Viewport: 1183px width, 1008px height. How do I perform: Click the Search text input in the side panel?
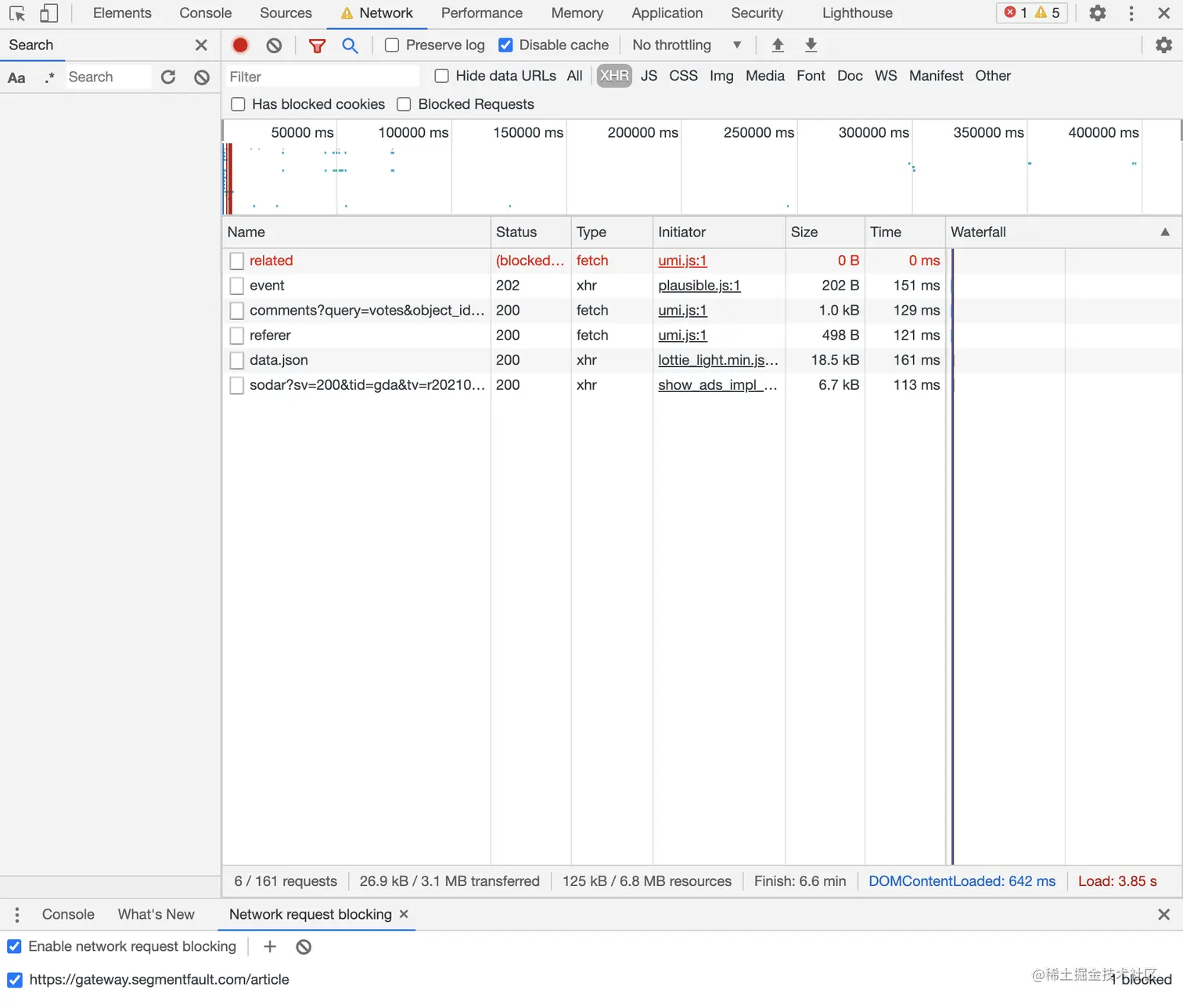[x=107, y=77]
